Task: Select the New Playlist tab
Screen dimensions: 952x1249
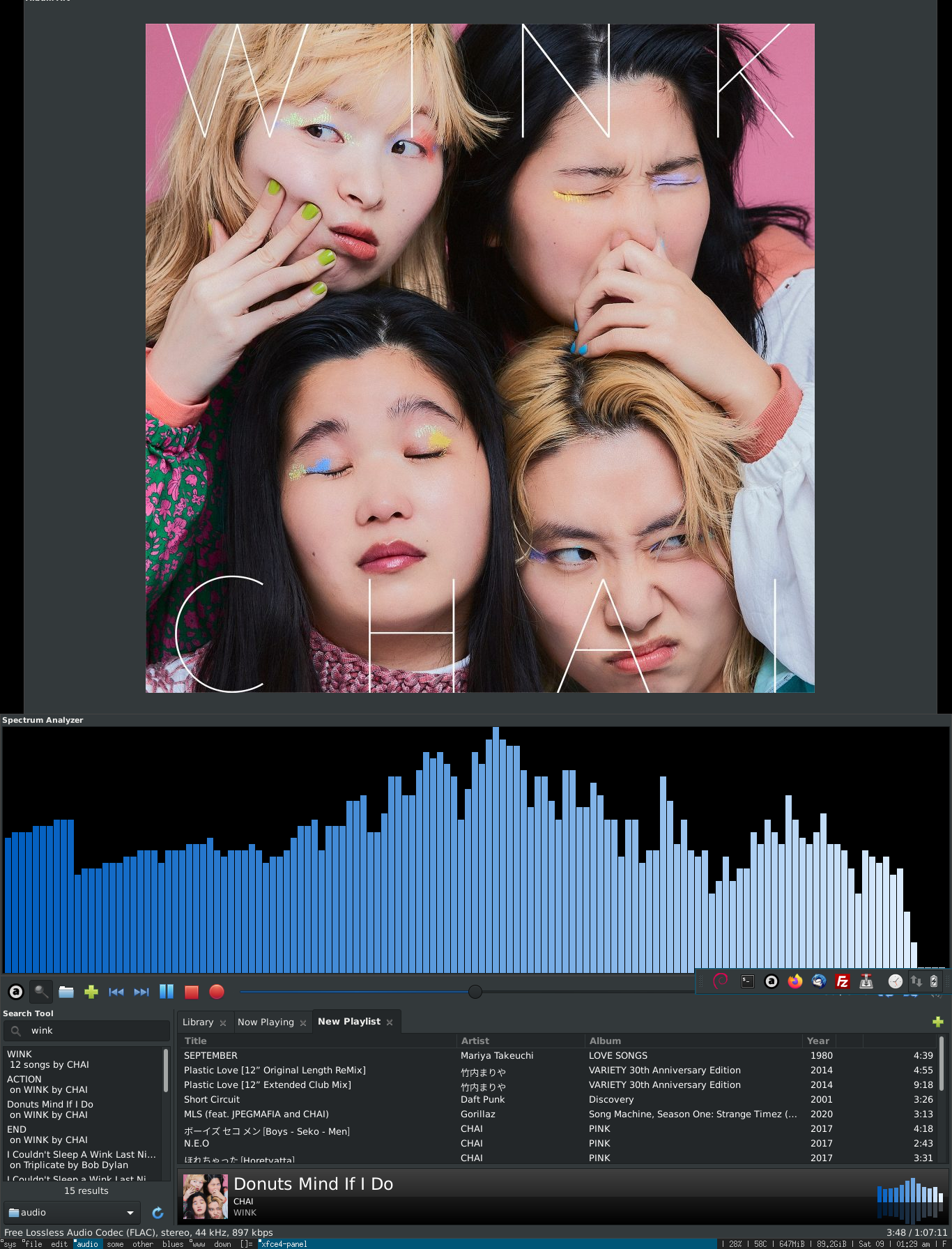Action: tap(349, 1021)
